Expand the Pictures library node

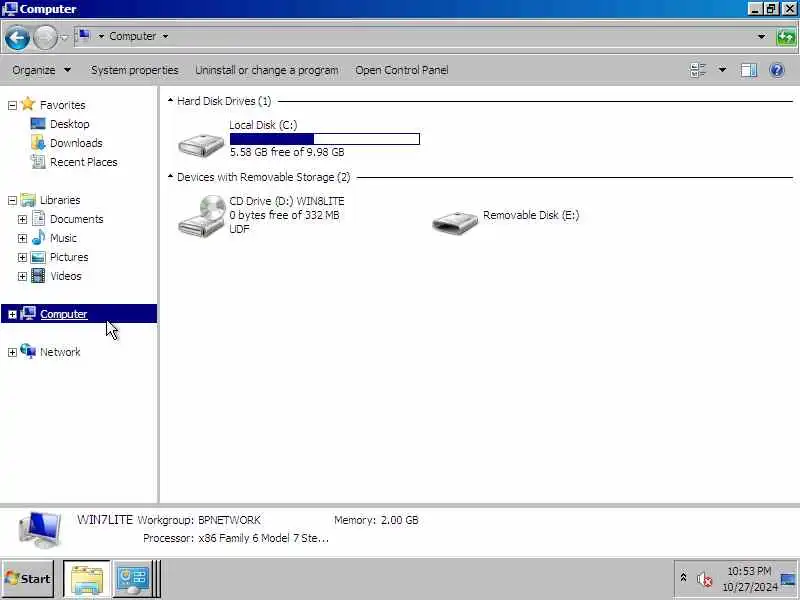pos(22,257)
